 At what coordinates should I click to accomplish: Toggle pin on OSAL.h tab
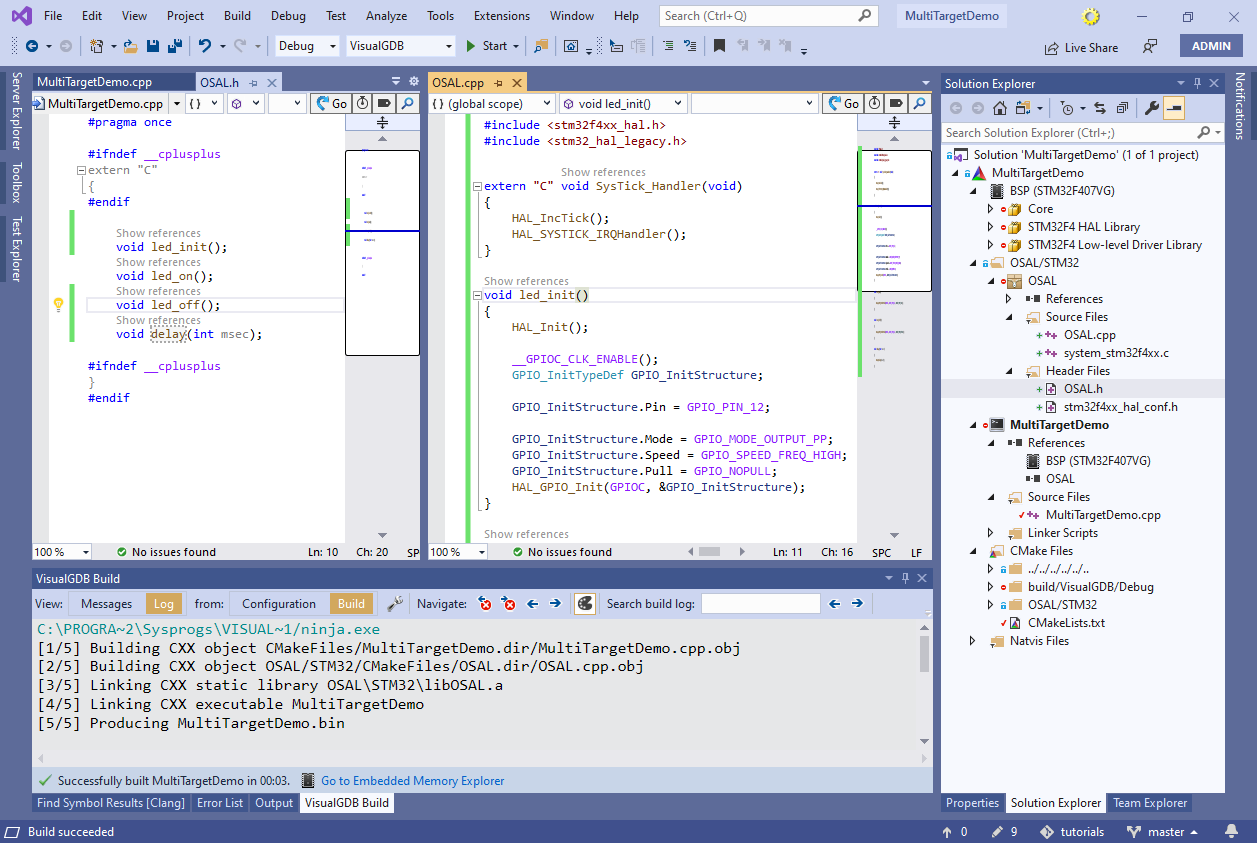254,83
